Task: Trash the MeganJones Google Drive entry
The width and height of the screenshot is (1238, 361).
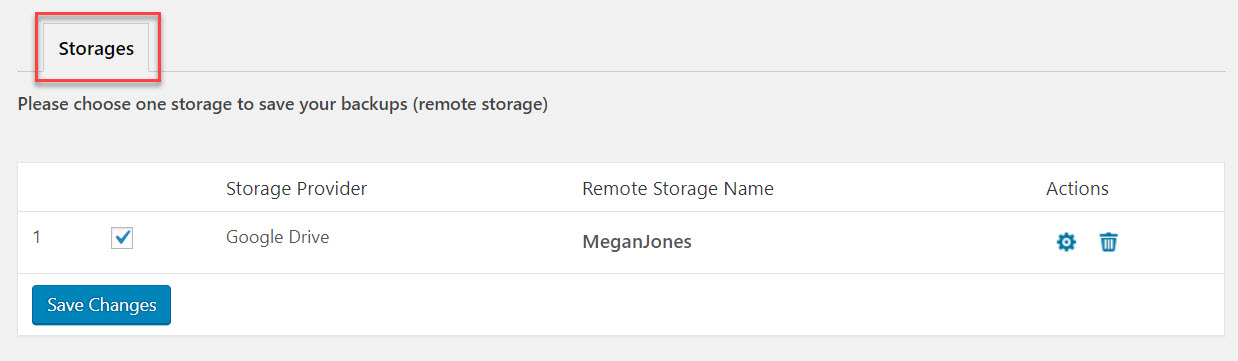Action: [1108, 242]
